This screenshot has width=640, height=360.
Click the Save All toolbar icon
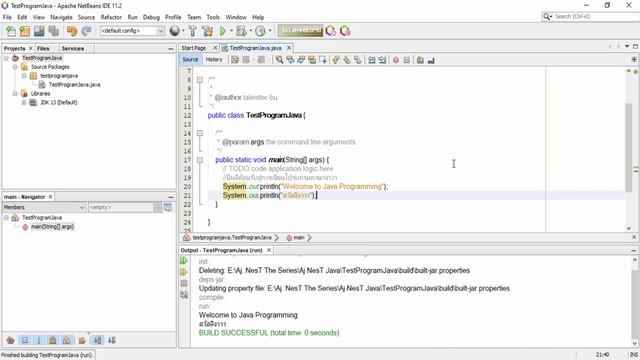(54, 31)
